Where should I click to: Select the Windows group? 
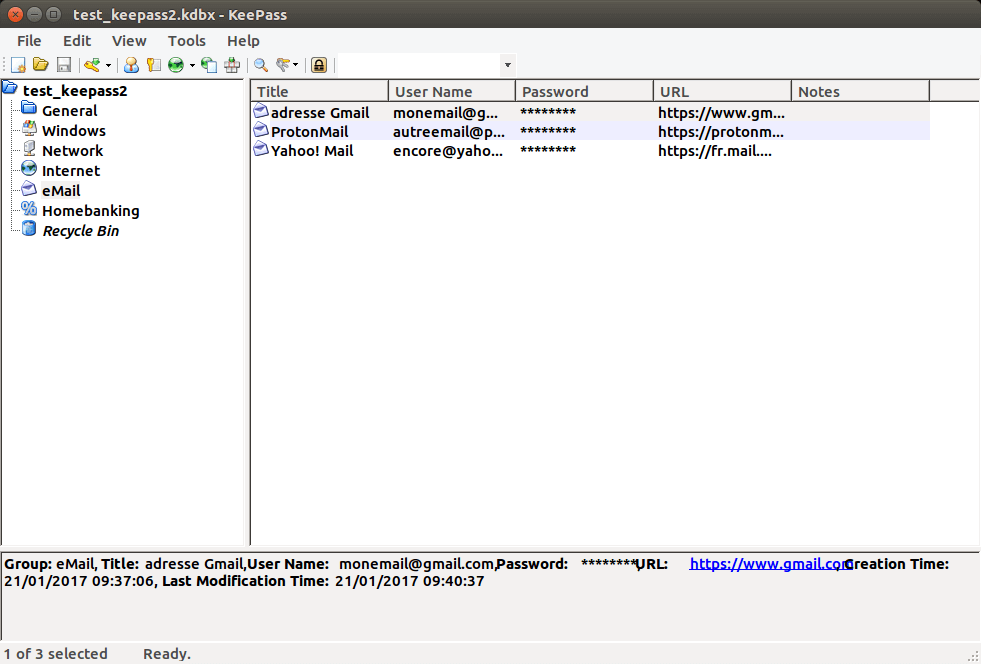coord(74,131)
